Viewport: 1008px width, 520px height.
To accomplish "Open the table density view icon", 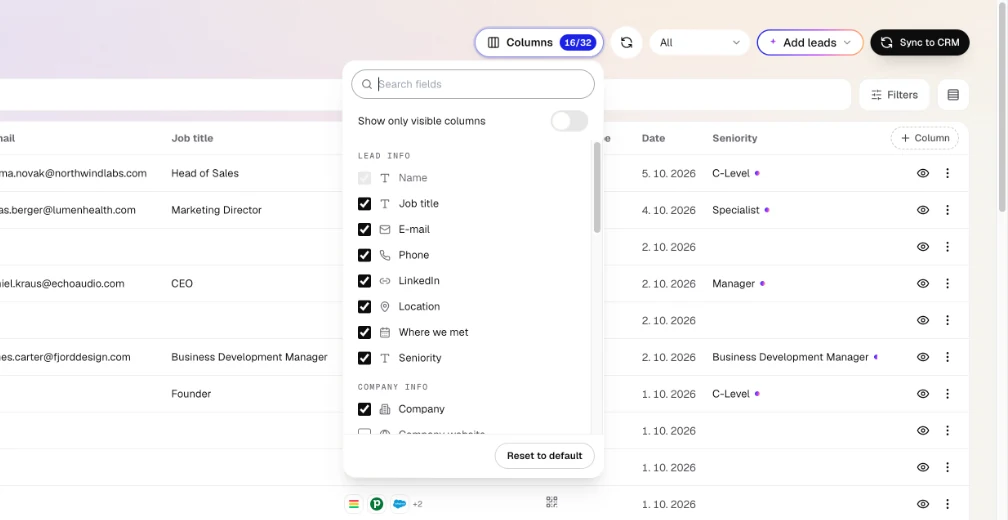I will (x=953, y=95).
